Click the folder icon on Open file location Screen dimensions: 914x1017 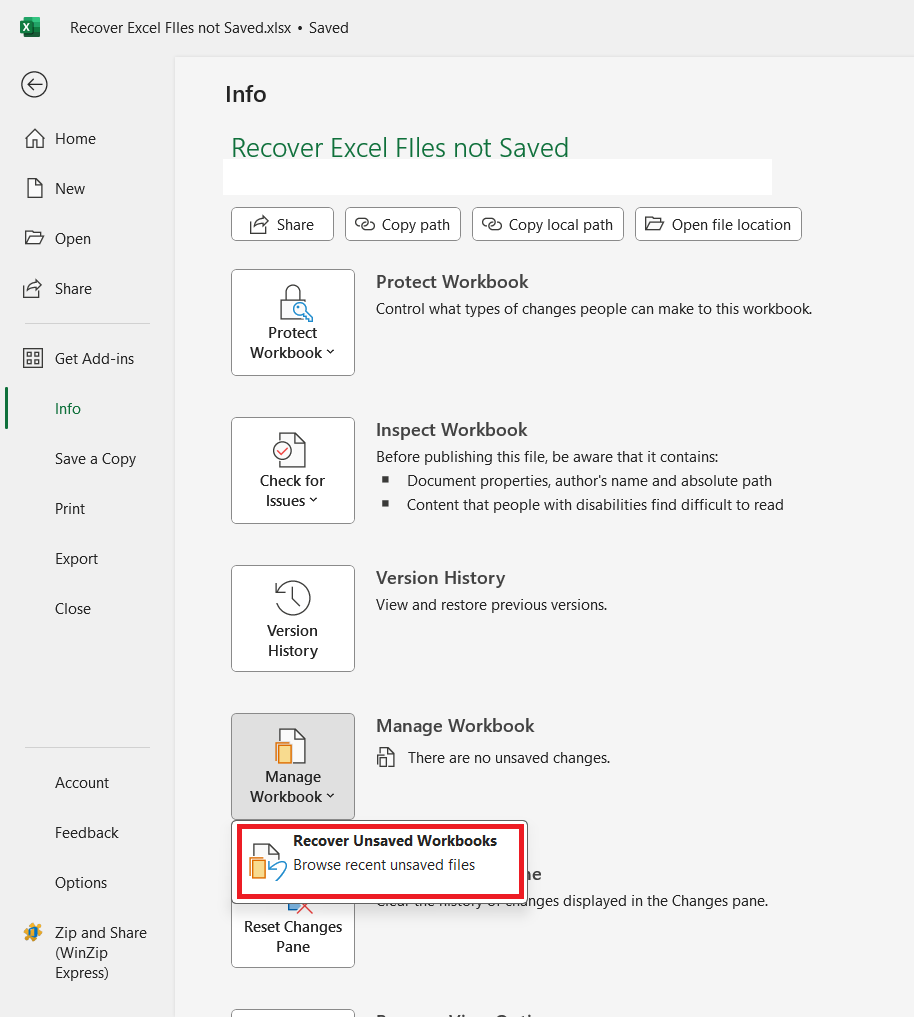coord(654,224)
